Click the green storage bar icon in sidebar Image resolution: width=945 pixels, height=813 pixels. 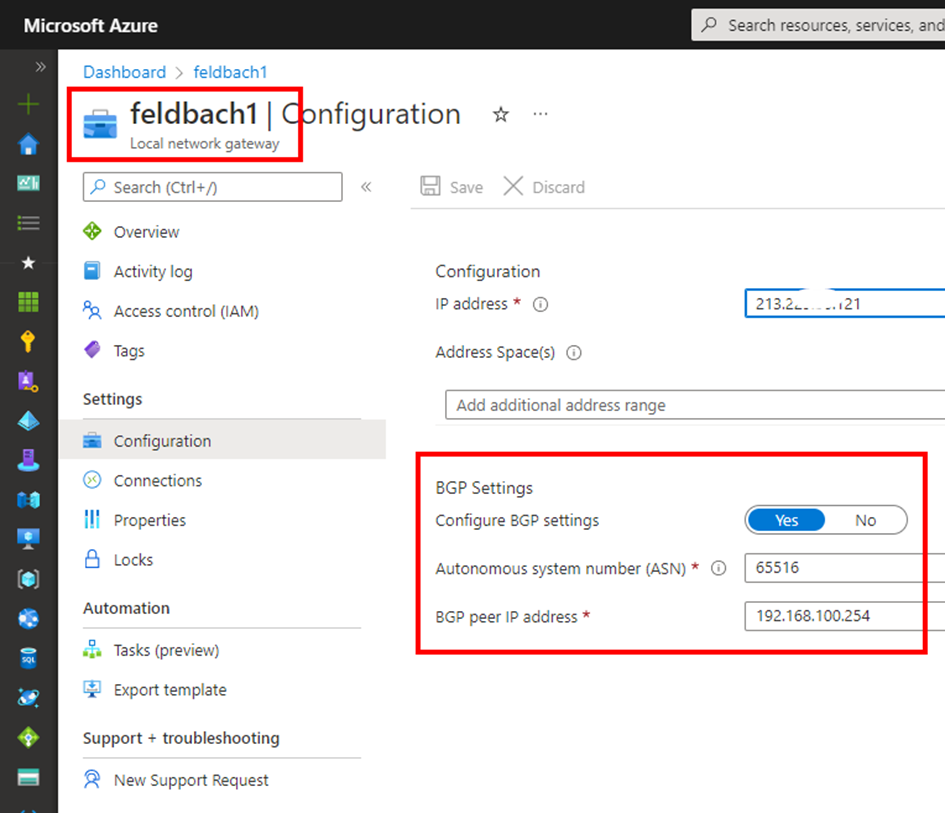point(28,777)
